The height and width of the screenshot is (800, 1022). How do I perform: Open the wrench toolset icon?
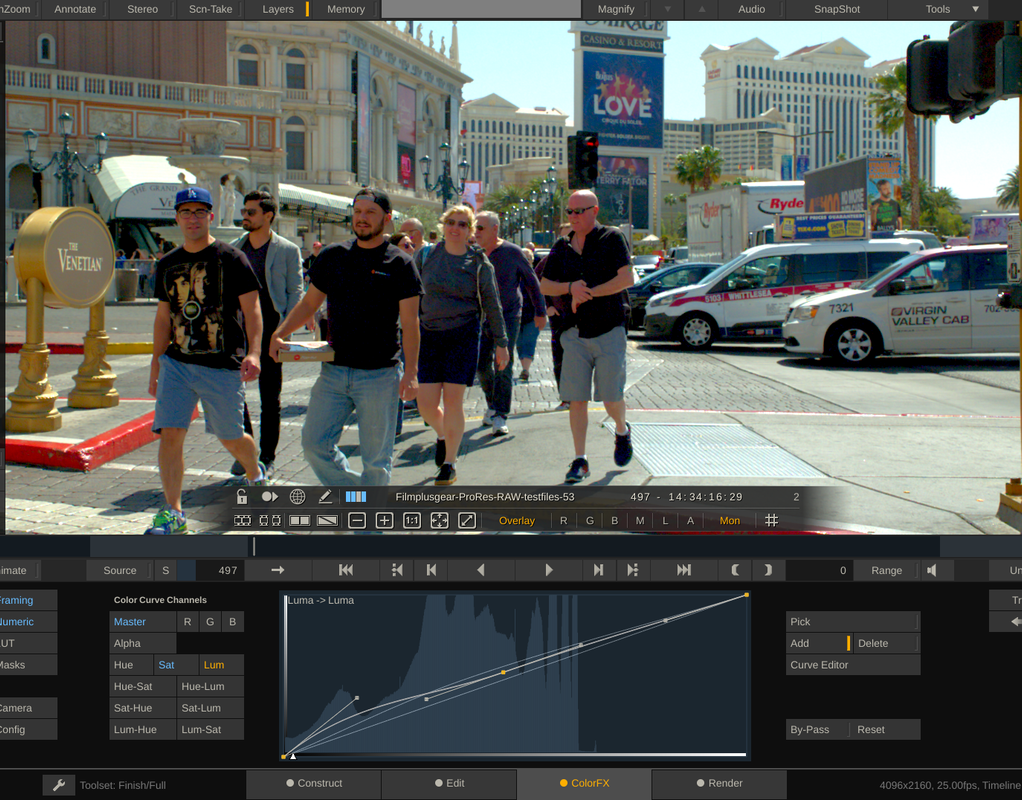59,785
